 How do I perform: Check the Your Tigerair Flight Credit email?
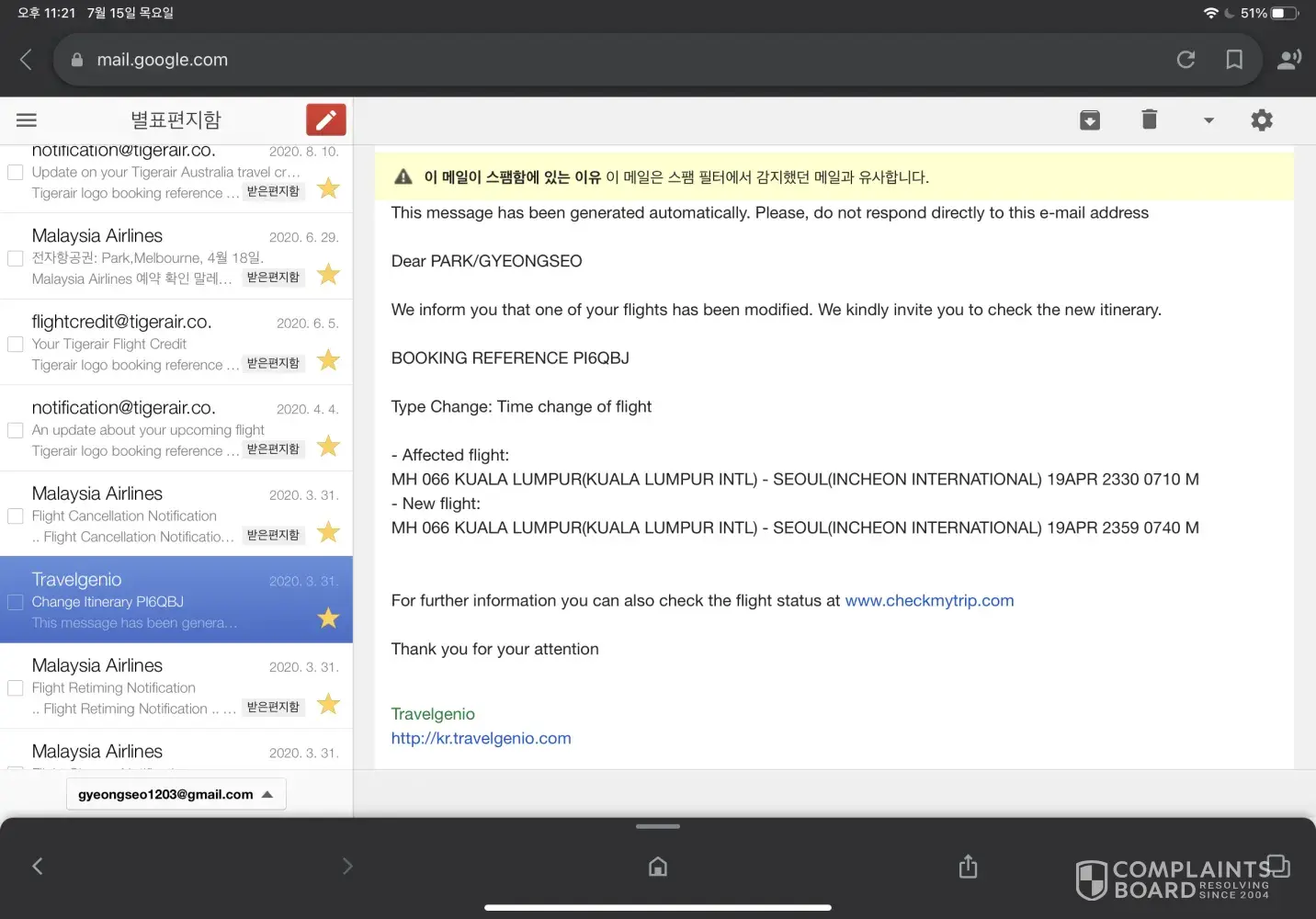coord(16,345)
